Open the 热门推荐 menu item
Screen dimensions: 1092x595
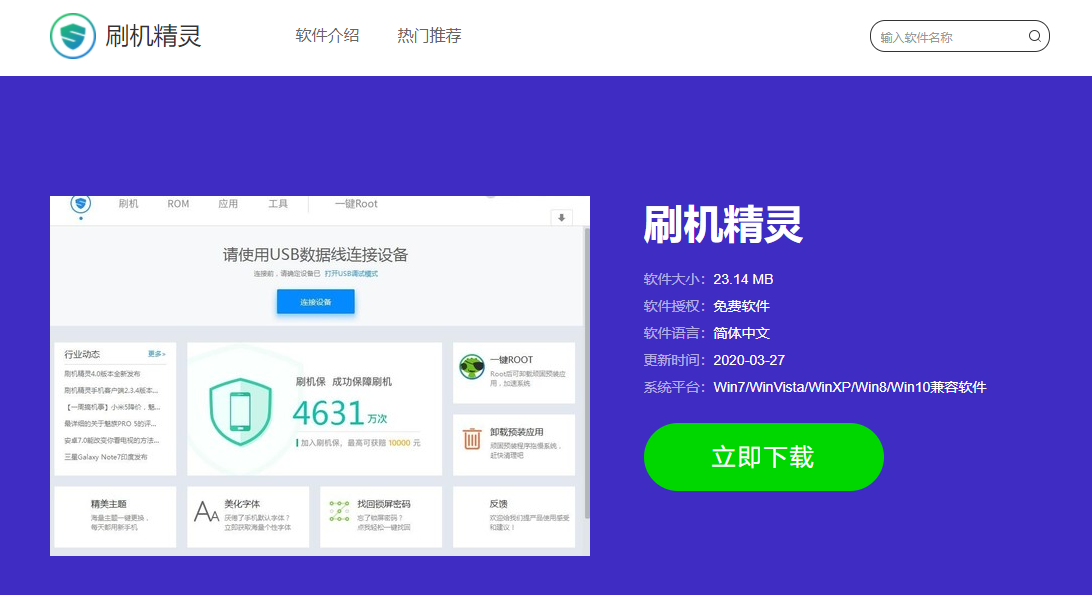(428, 33)
